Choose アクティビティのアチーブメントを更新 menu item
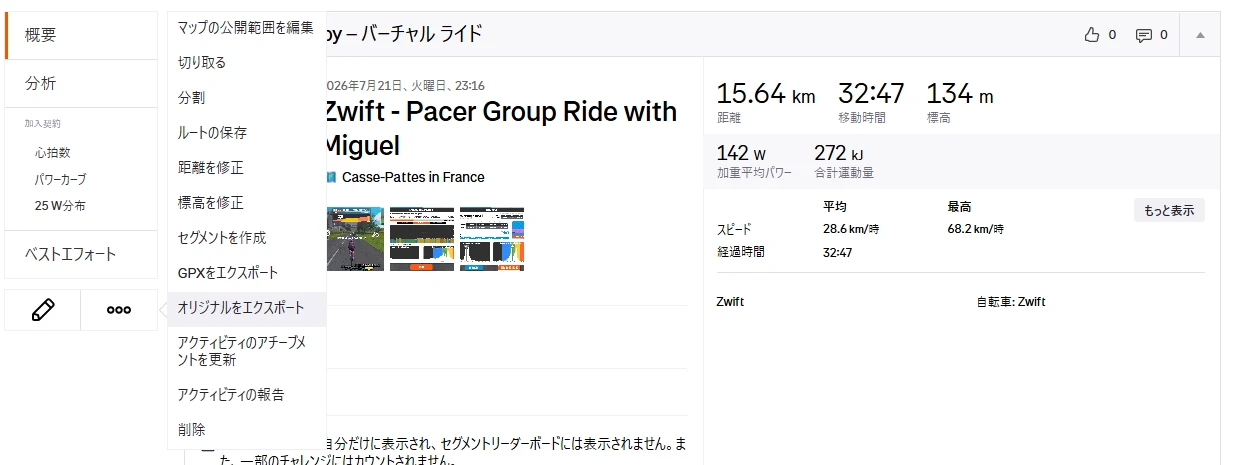This screenshot has width=1240, height=465. click(x=246, y=351)
